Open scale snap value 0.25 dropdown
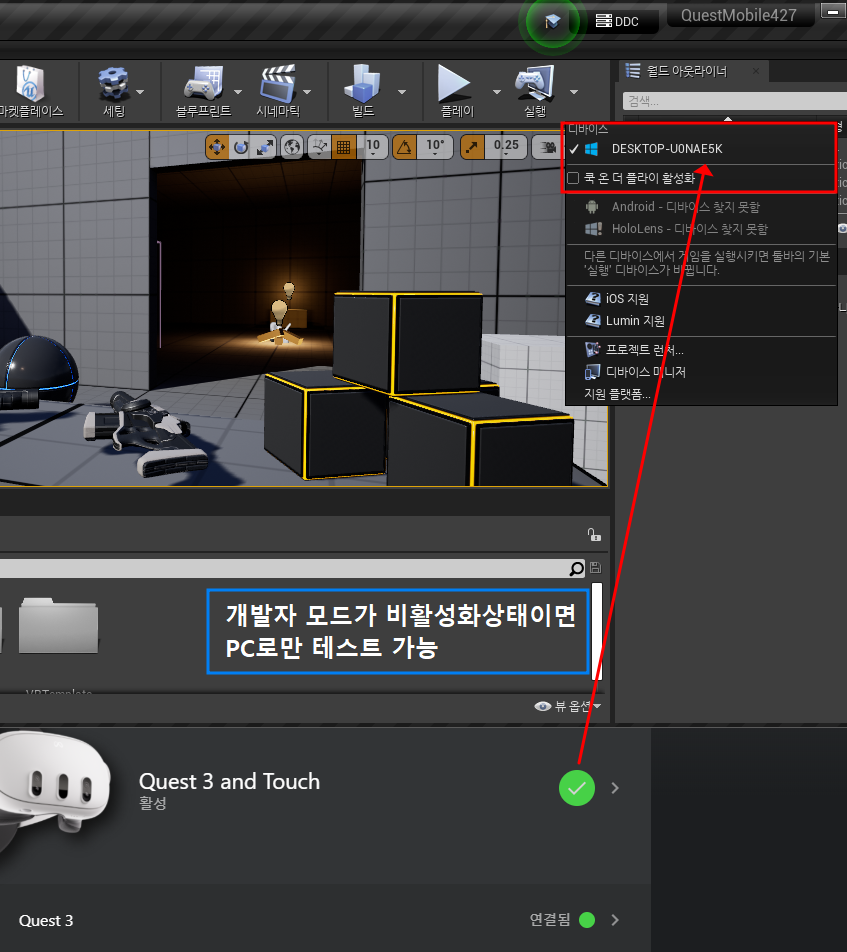The image size is (847, 952). pos(506,147)
